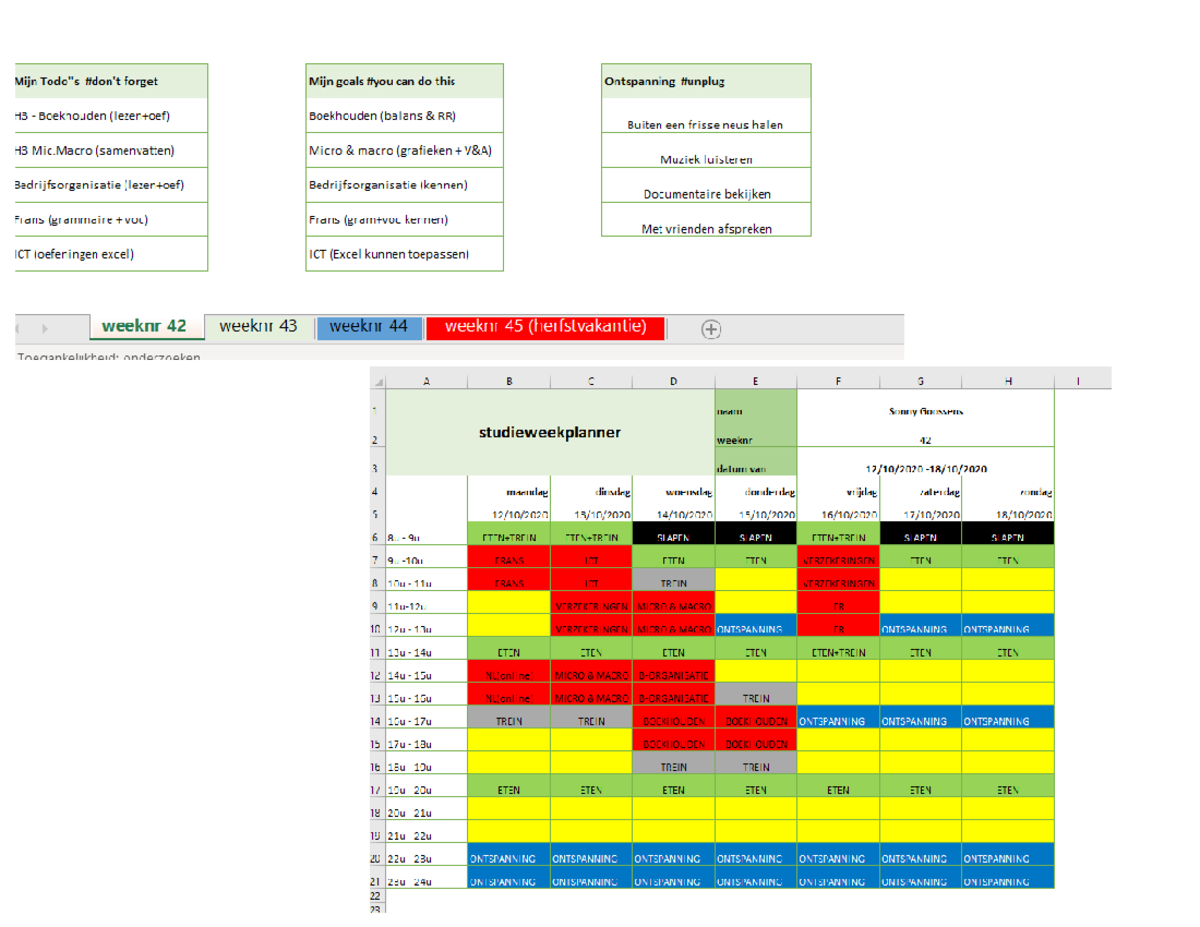Select column header B
This screenshot has height=927, width=1200.
(x=509, y=379)
